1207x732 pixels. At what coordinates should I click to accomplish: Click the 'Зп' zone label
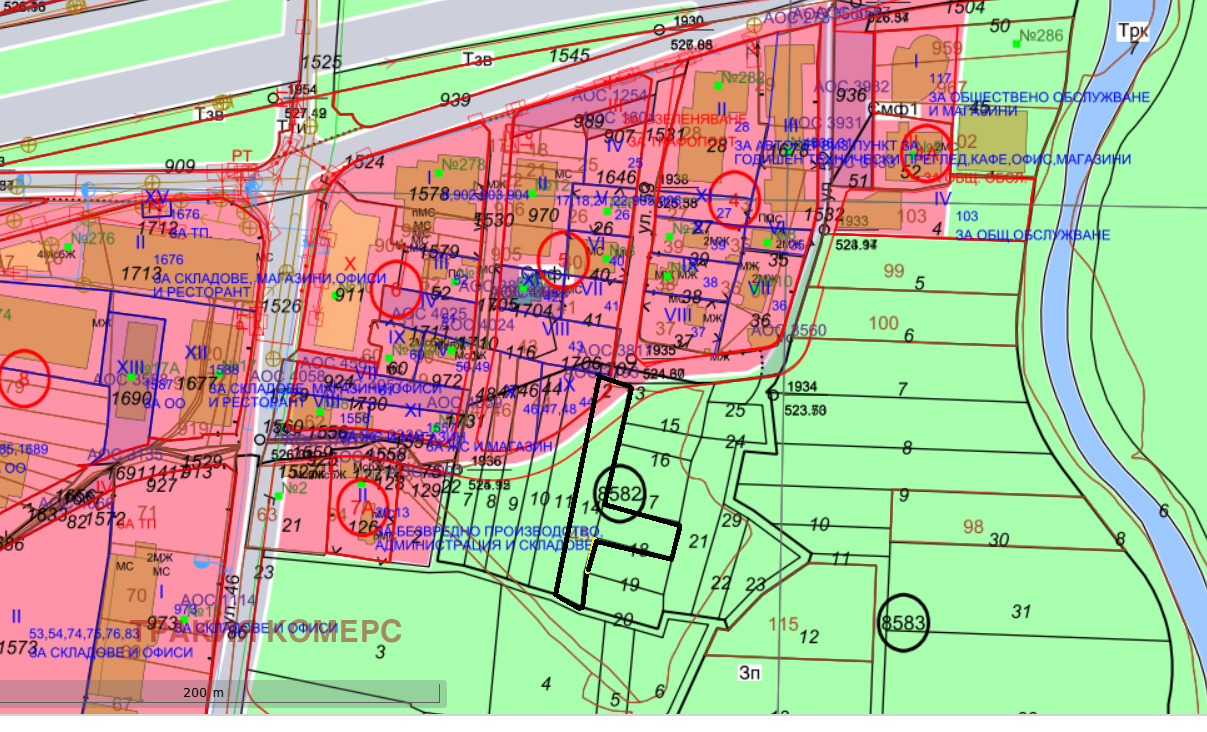pyautogui.click(x=750, y=673)
